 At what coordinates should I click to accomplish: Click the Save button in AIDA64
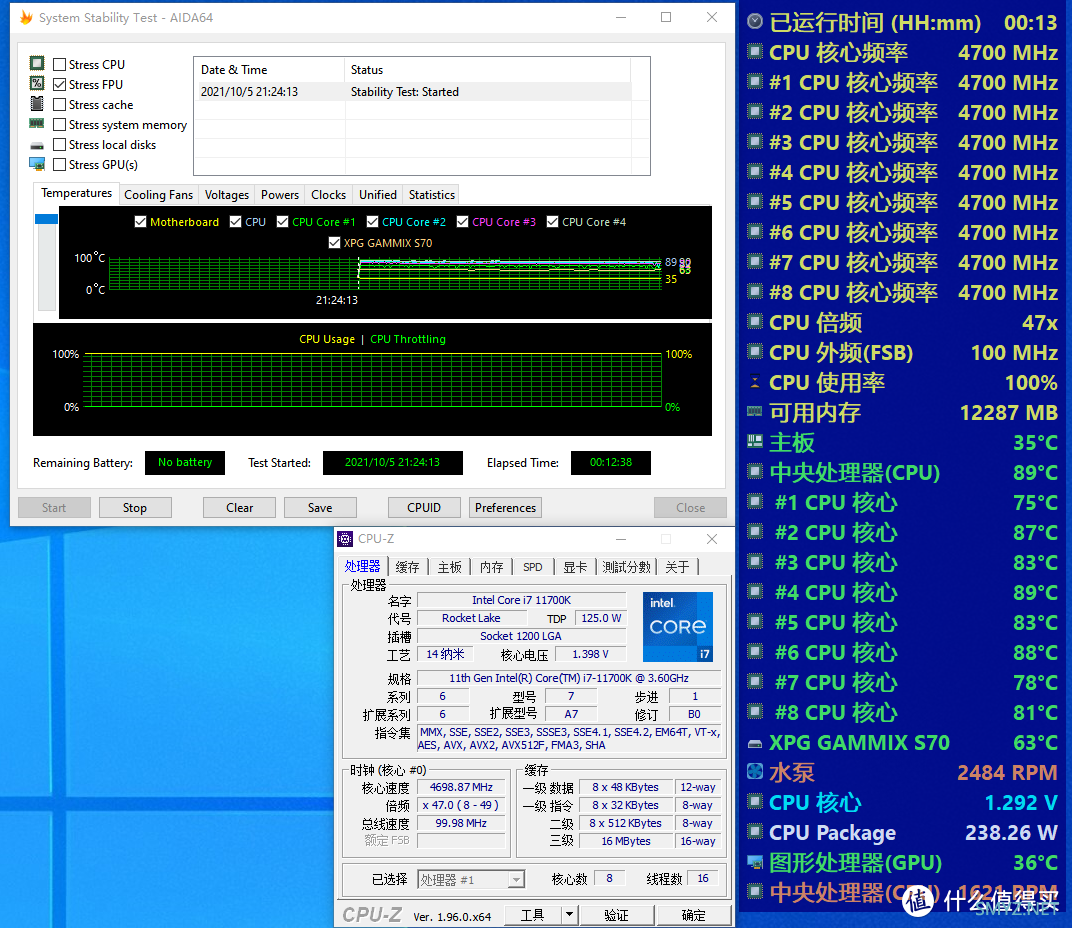click(x=320, y=507)
